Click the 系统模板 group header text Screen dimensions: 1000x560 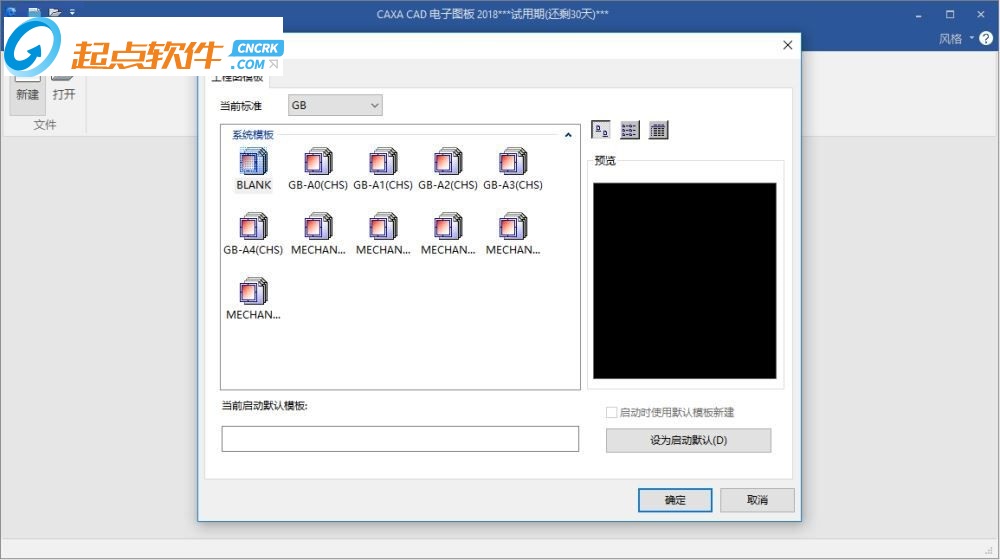click(x=253, y=135)
